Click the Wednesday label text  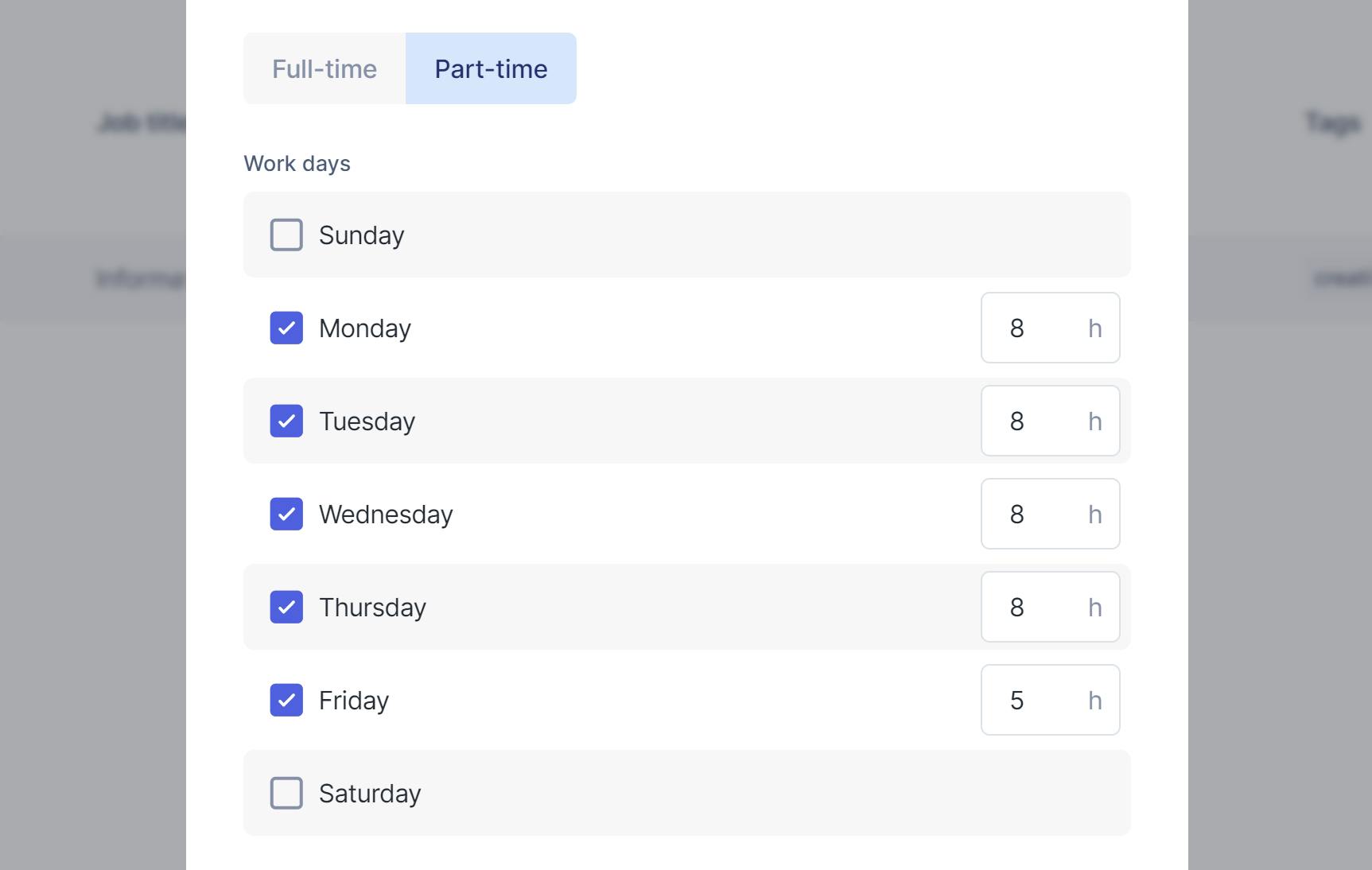click(x=386, y=515)
